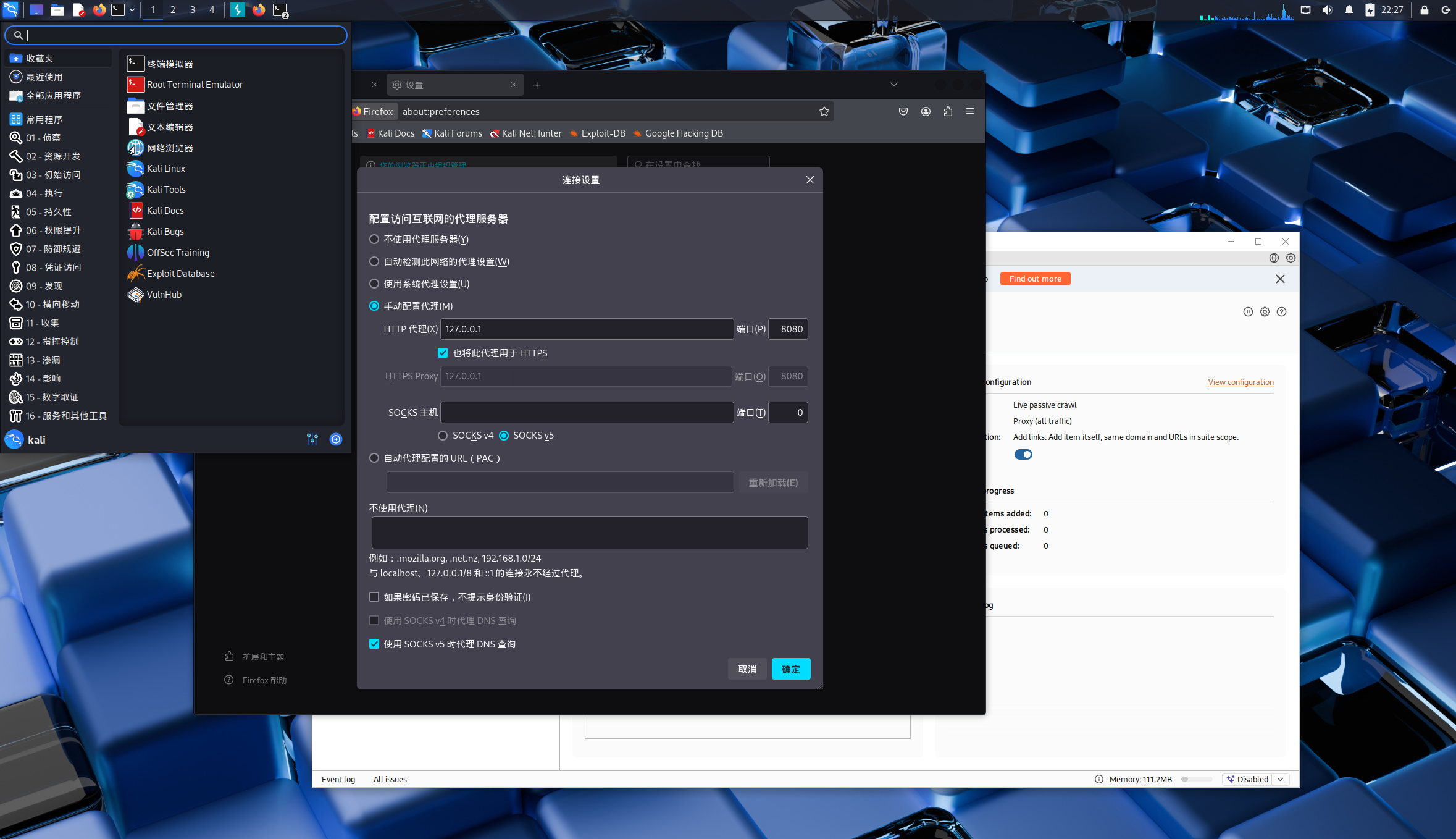Open the 03 - 初始访问 menu category
This screenshot has height=839, width=1456.
click(x=53, y=175)
